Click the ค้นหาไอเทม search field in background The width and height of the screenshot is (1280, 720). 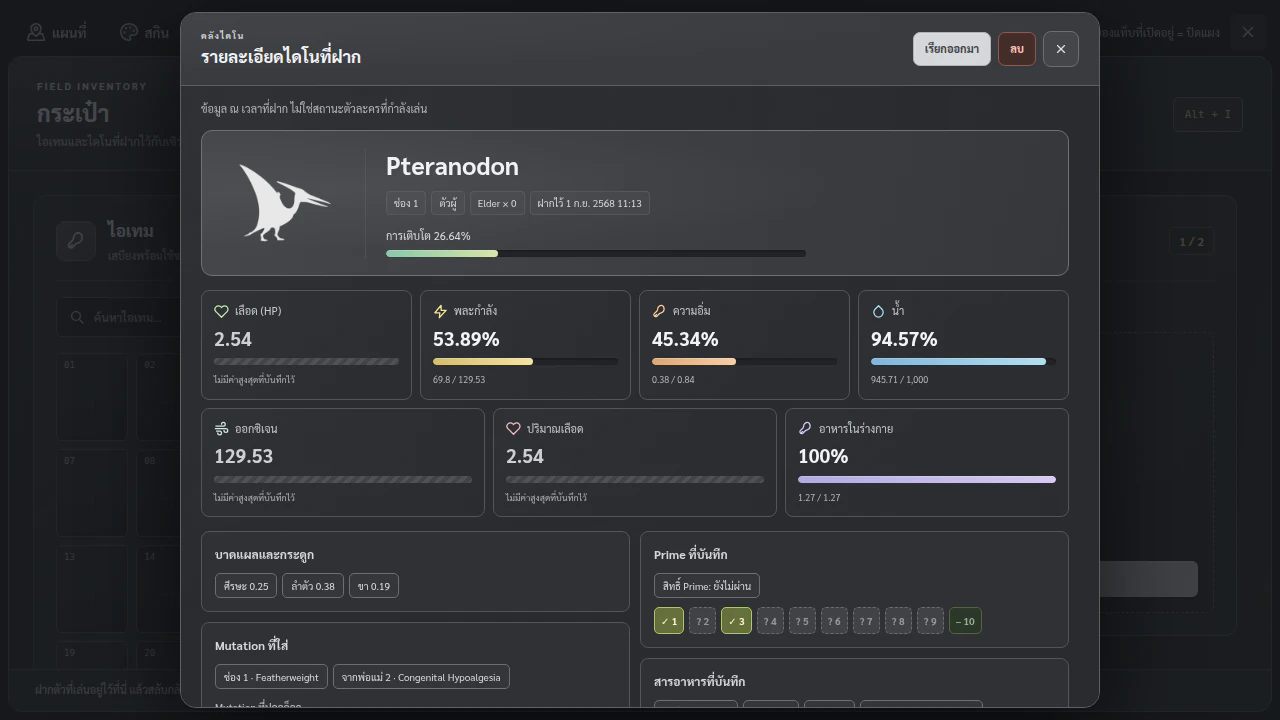pyautogui.click(x=118, y=317)
